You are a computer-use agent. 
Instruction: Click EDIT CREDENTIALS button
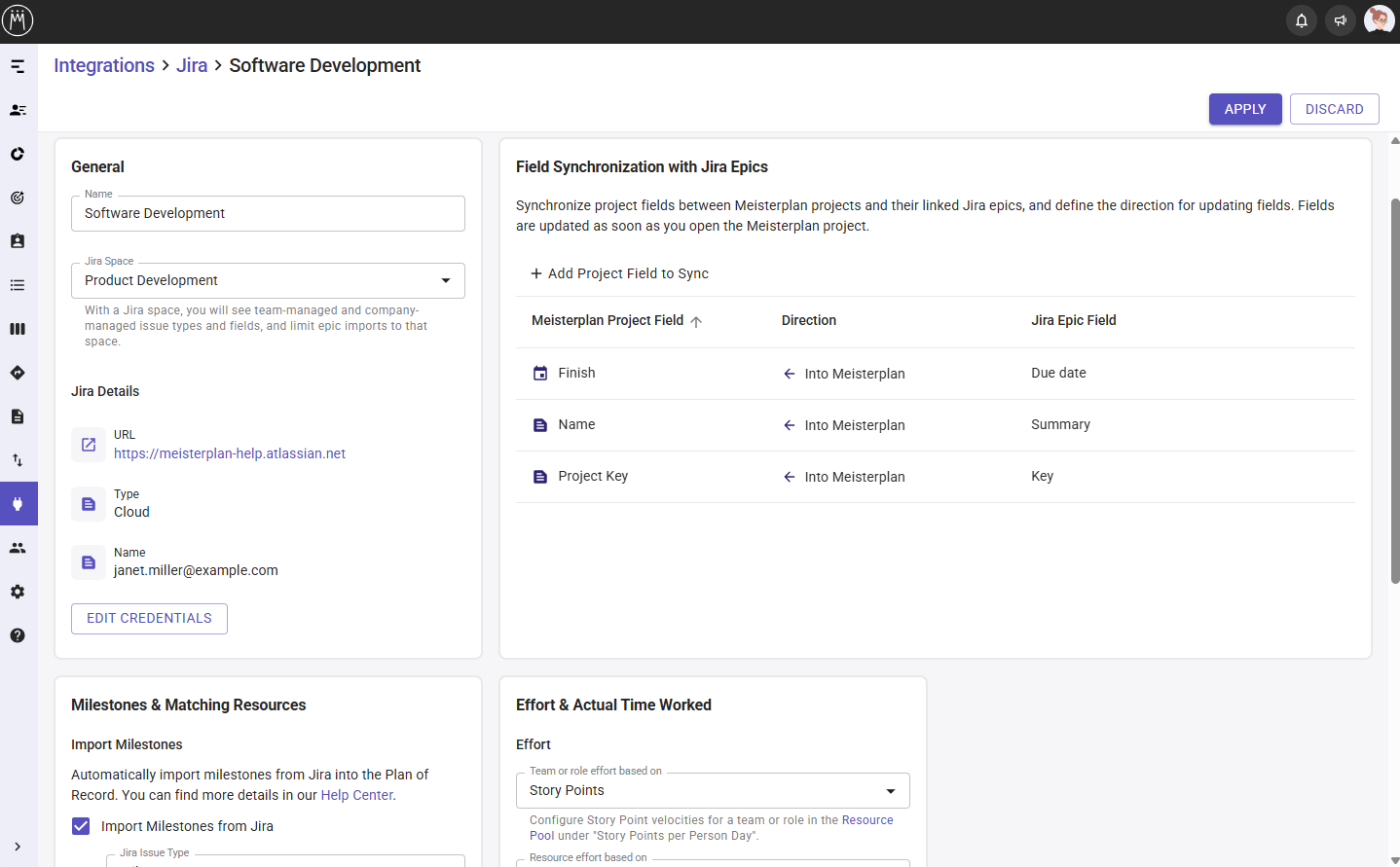pyautogui.click(x=149, y=619)
